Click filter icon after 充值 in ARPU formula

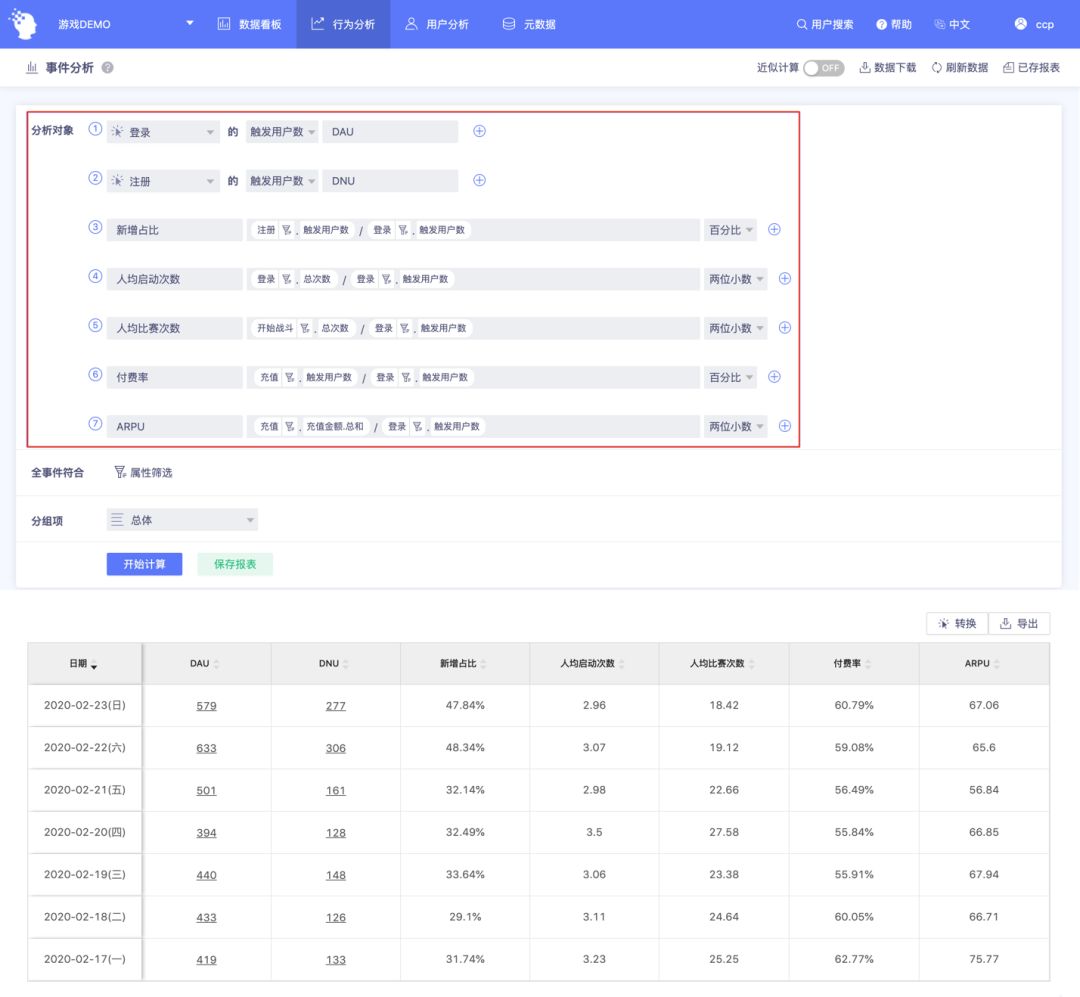click(x=289, y=426)
